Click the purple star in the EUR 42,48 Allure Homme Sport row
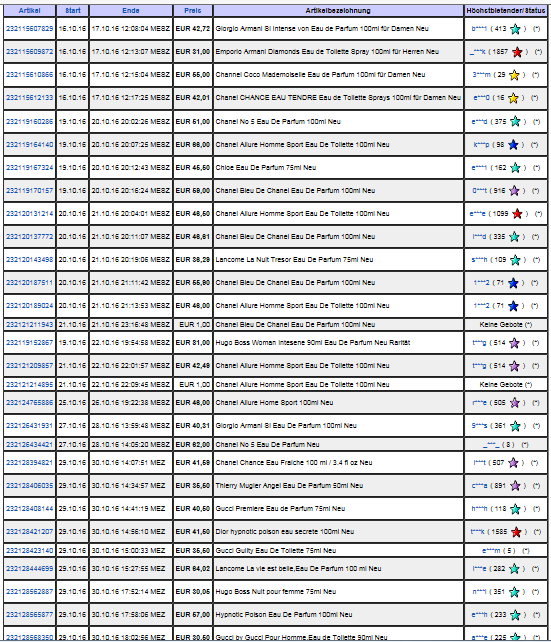Viewport: 551px width, 642px height. pyautogui.click(x=514, y=366)
